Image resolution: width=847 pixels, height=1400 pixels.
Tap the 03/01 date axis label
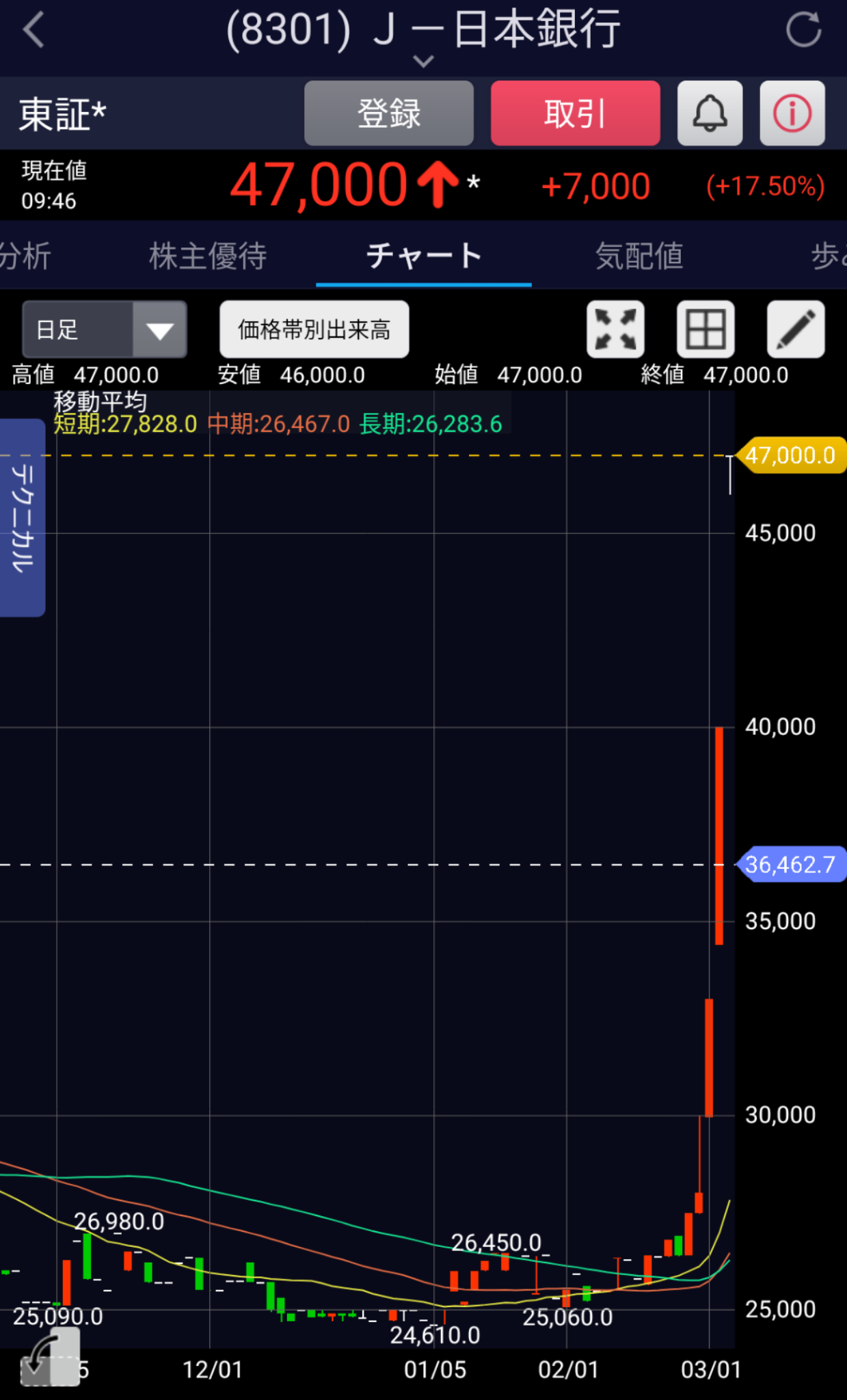pyautogui.click(x=711, y=1370)
